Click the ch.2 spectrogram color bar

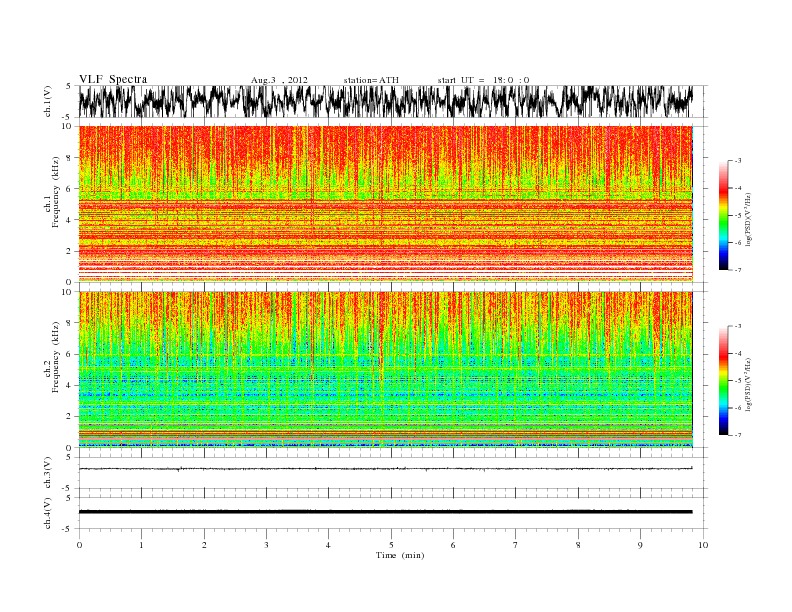click(723, 380)
